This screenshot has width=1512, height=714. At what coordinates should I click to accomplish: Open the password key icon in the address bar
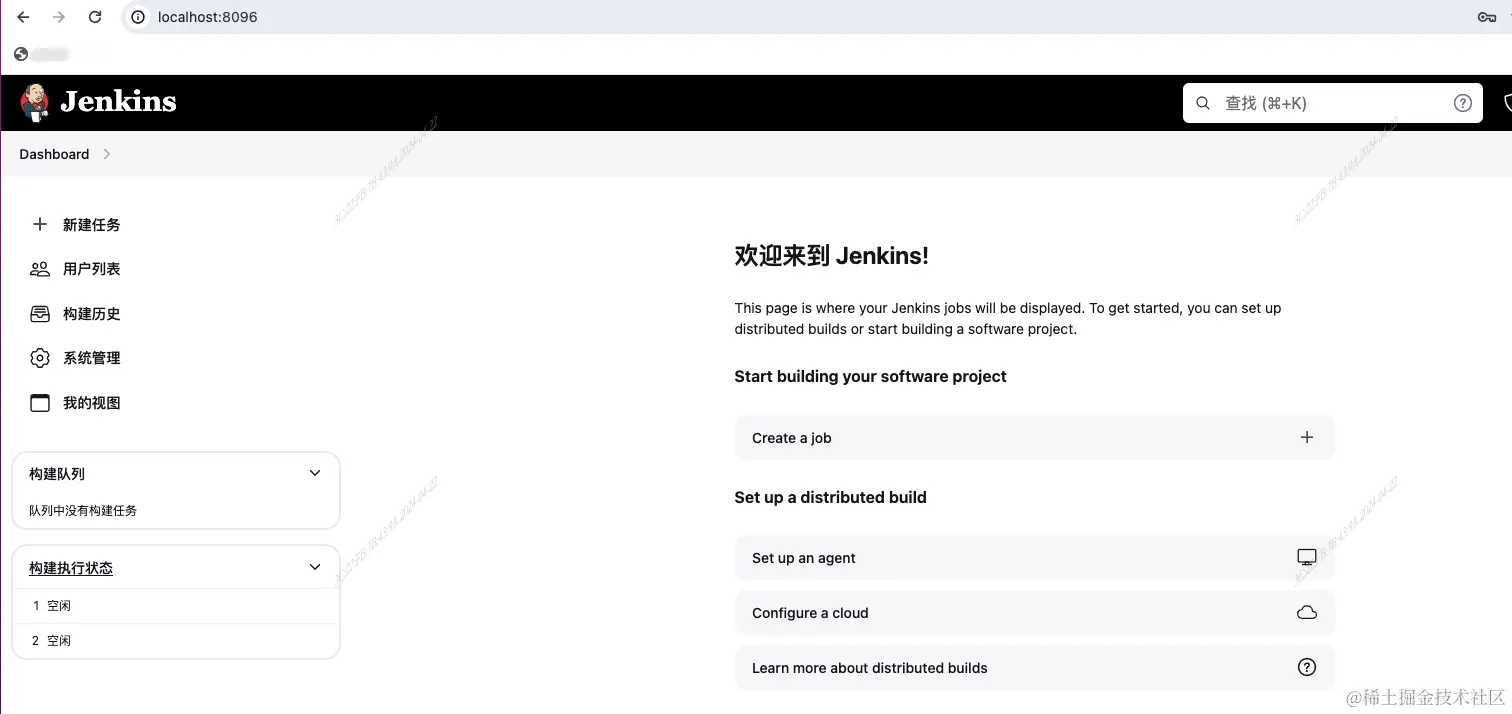tap(1486, 17)
